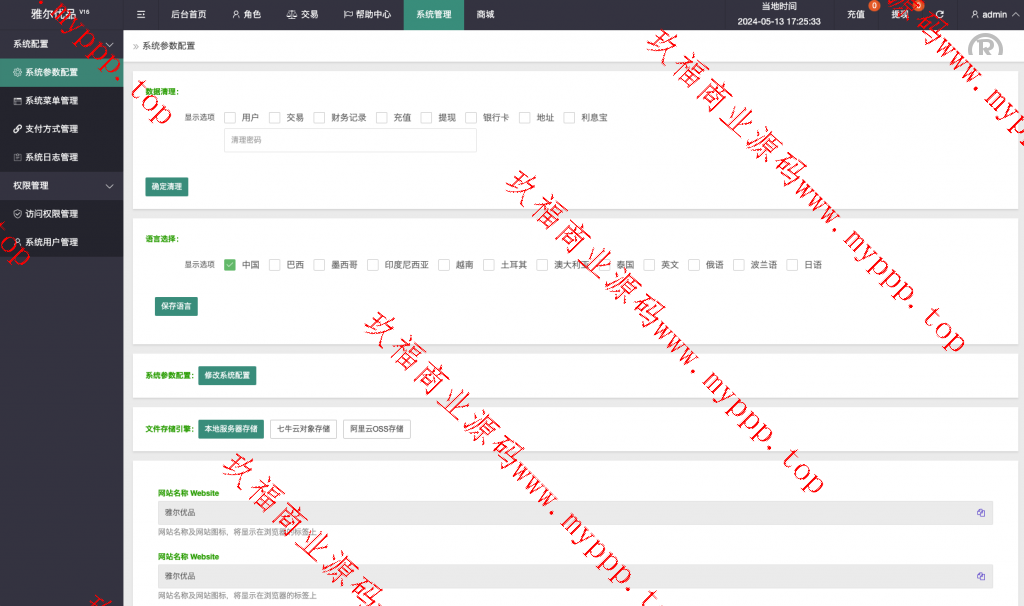Screen dimensions: 1024x606
Task: Focus the 清理密码 input field
Action: click(350, 140)
